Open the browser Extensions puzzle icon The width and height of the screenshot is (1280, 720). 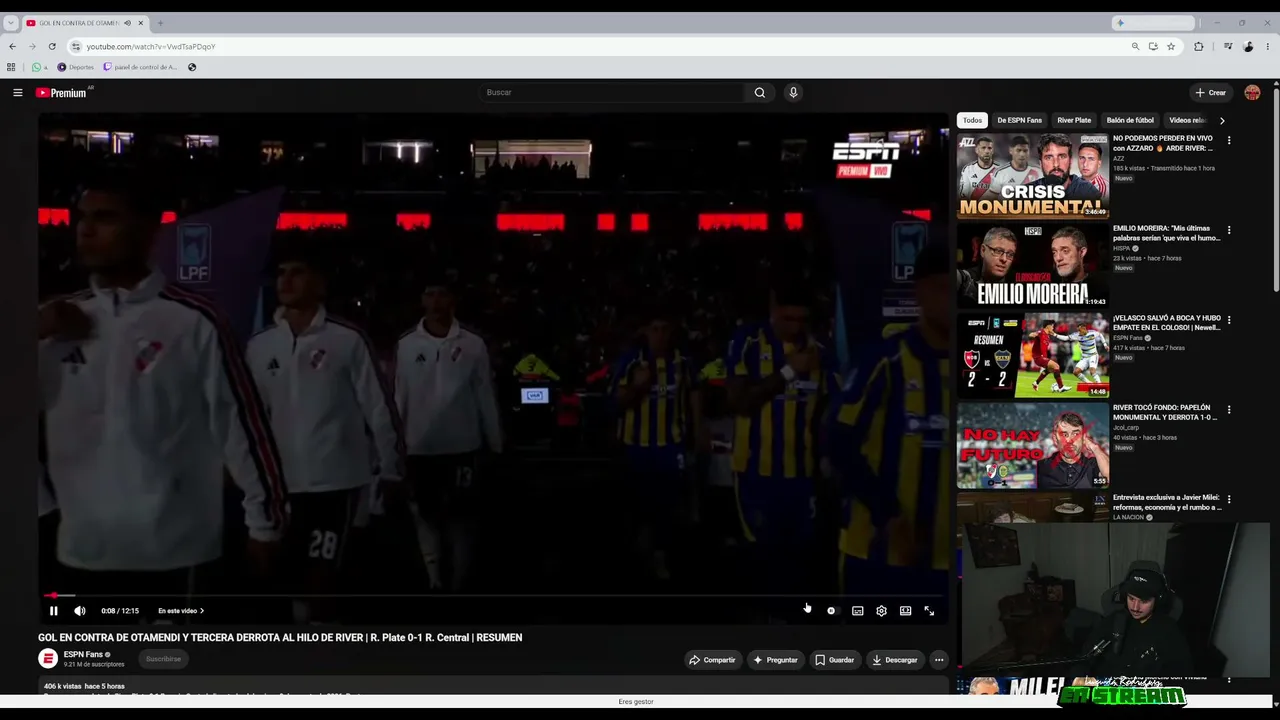point(1199,46)
